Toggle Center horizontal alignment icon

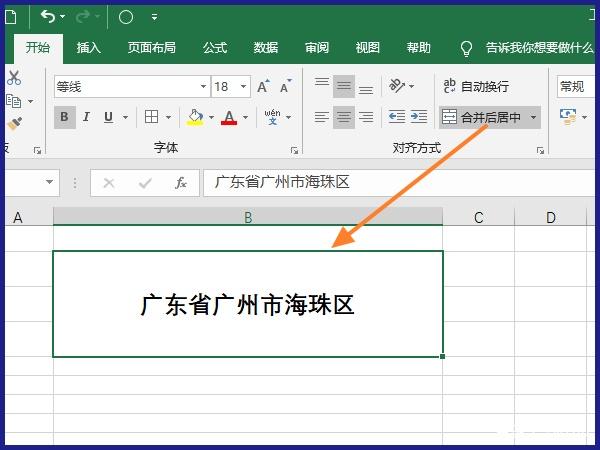(344, 117)
